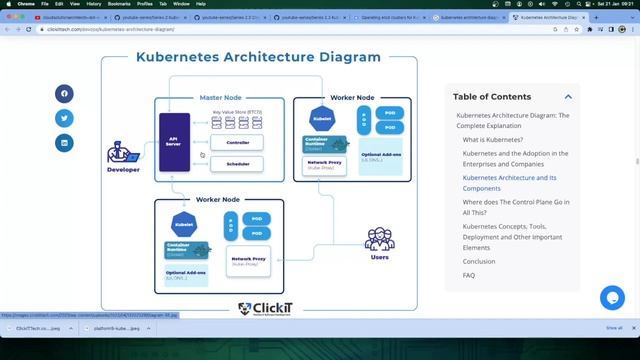
Task: Switch to Operating etcd clusters tab
Action: click(390, 18)
